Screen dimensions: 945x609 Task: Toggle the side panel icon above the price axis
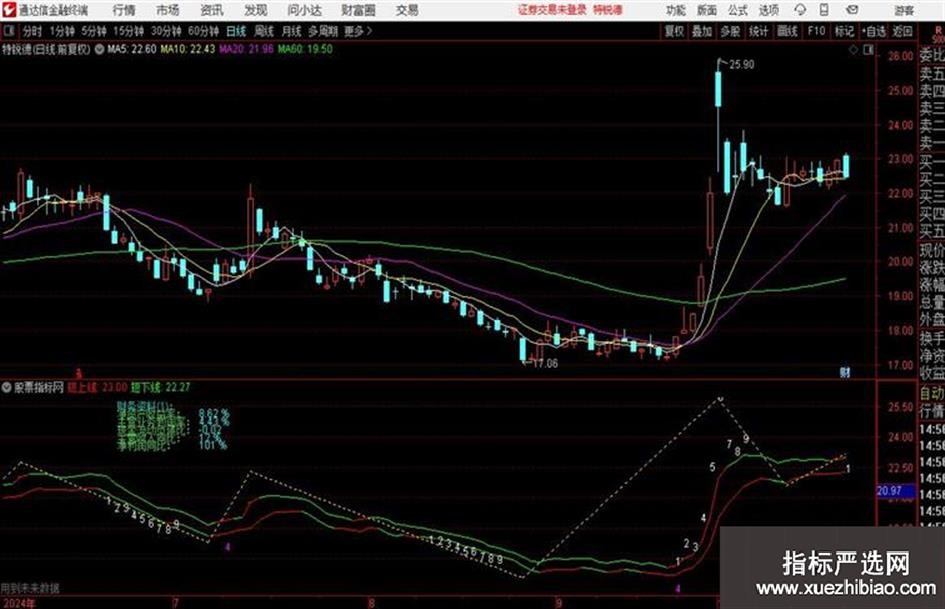click(x=868, y=51)
